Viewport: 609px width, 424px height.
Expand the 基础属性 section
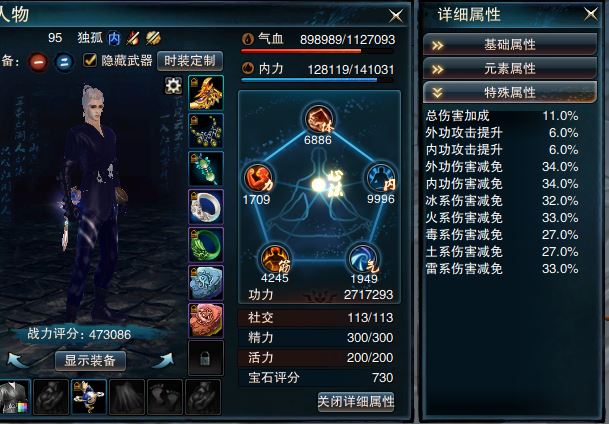click(x=510, y=45)
